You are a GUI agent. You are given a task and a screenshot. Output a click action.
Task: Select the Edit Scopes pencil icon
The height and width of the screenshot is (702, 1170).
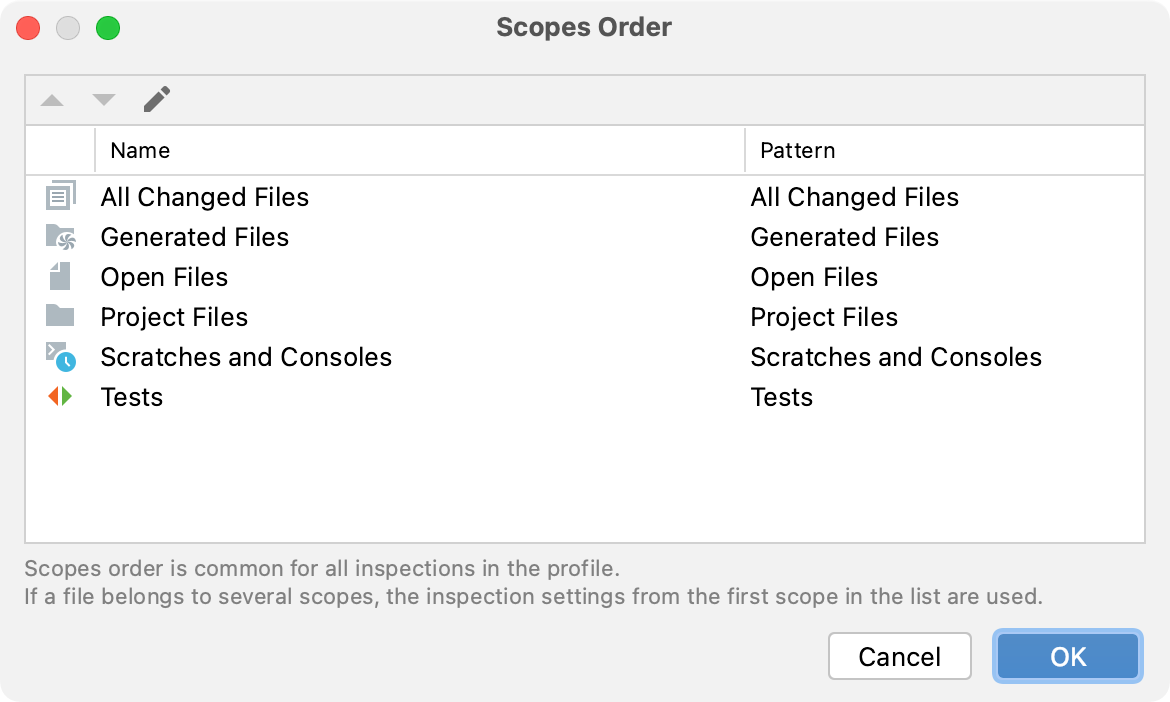pyautogui.click(x=156, y=99)
